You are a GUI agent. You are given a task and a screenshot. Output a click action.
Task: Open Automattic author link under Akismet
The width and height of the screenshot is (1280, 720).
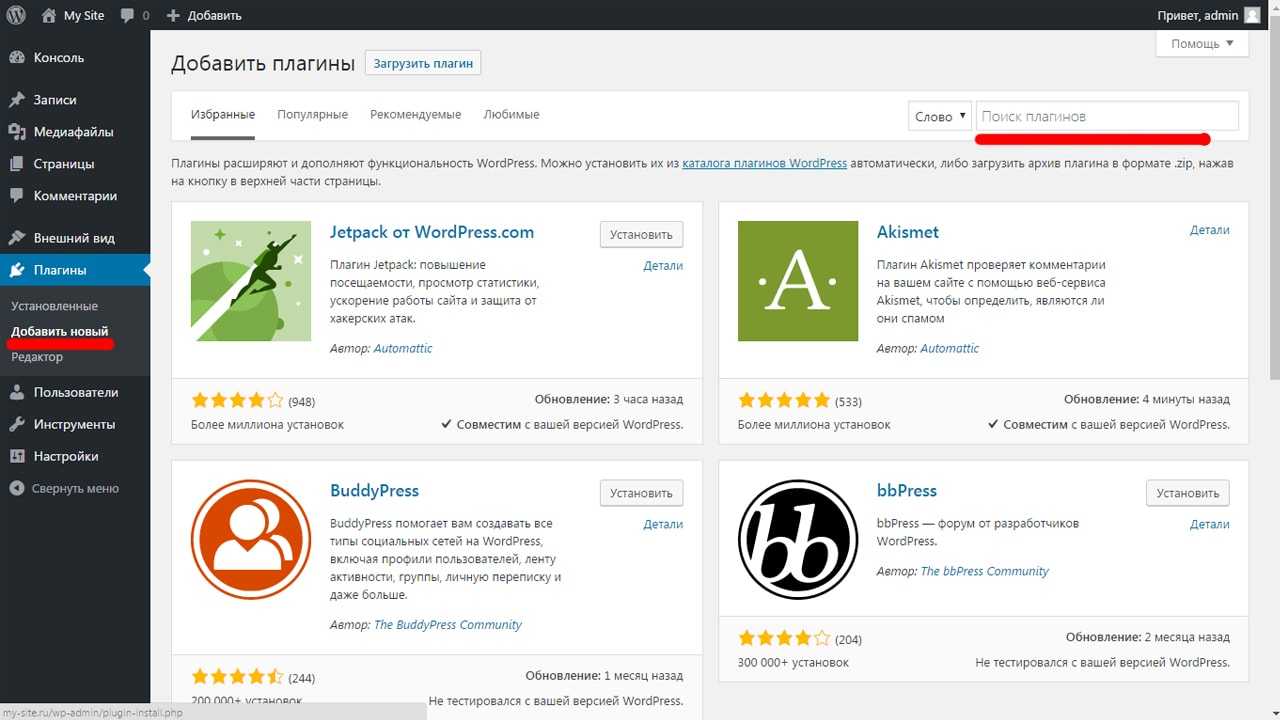[x=950, y=349]
